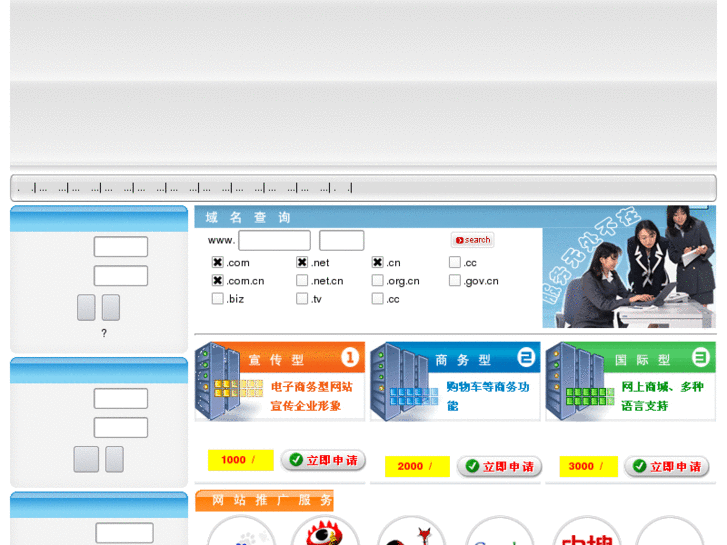Open the red 中搜 logo promotion icon

coord(587,532)
